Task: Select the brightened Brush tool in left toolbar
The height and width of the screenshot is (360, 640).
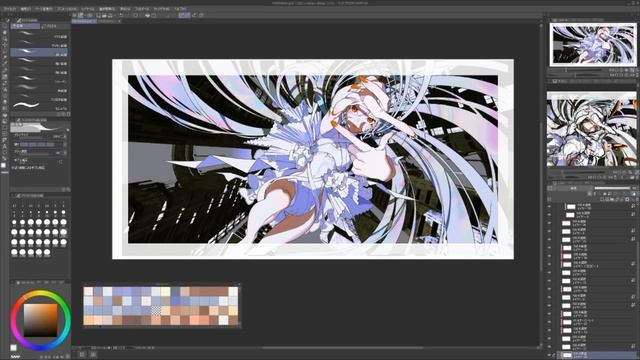Action: tap(4, 76)
